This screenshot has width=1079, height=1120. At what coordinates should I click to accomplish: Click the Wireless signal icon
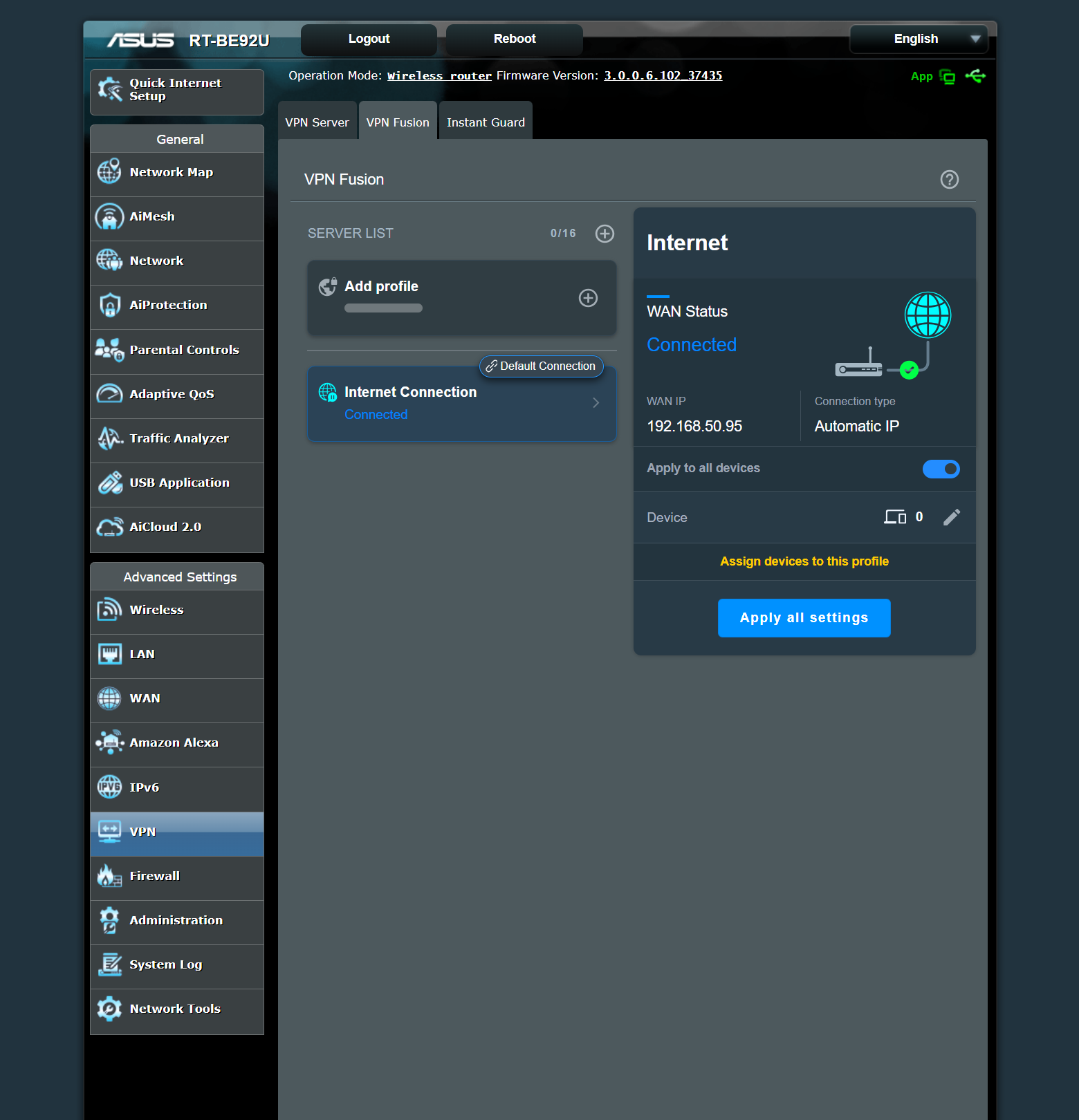(109, 610)
